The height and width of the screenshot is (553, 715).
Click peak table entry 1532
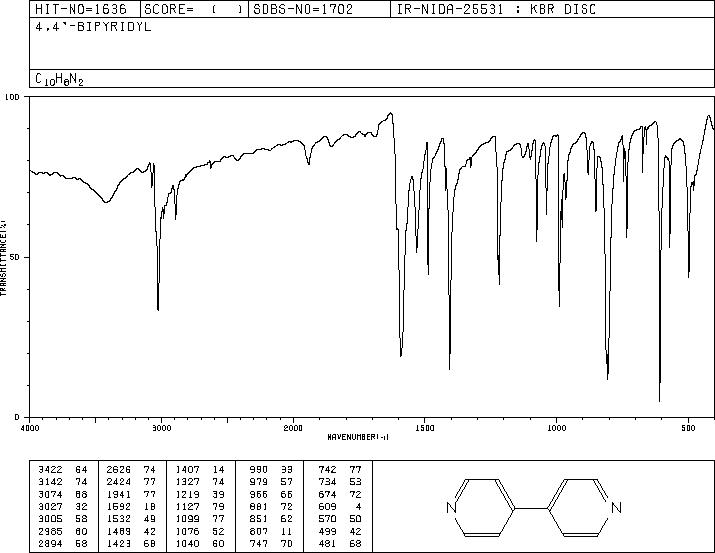[x=119, y=519]
